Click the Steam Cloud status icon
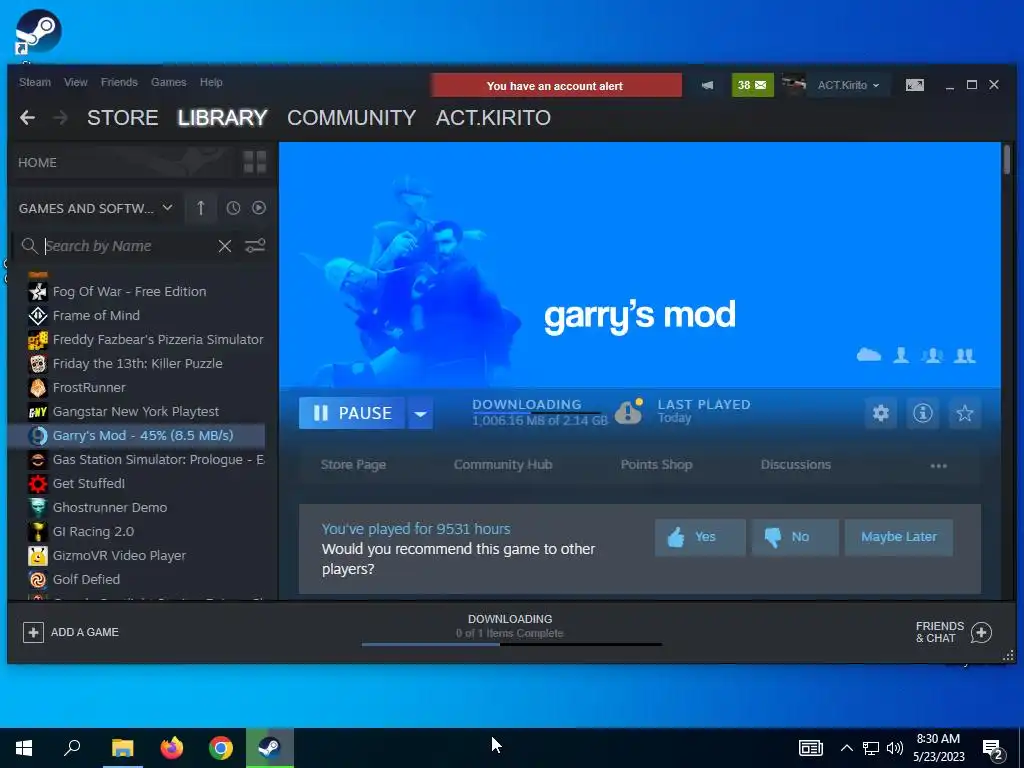 (869, 355)
